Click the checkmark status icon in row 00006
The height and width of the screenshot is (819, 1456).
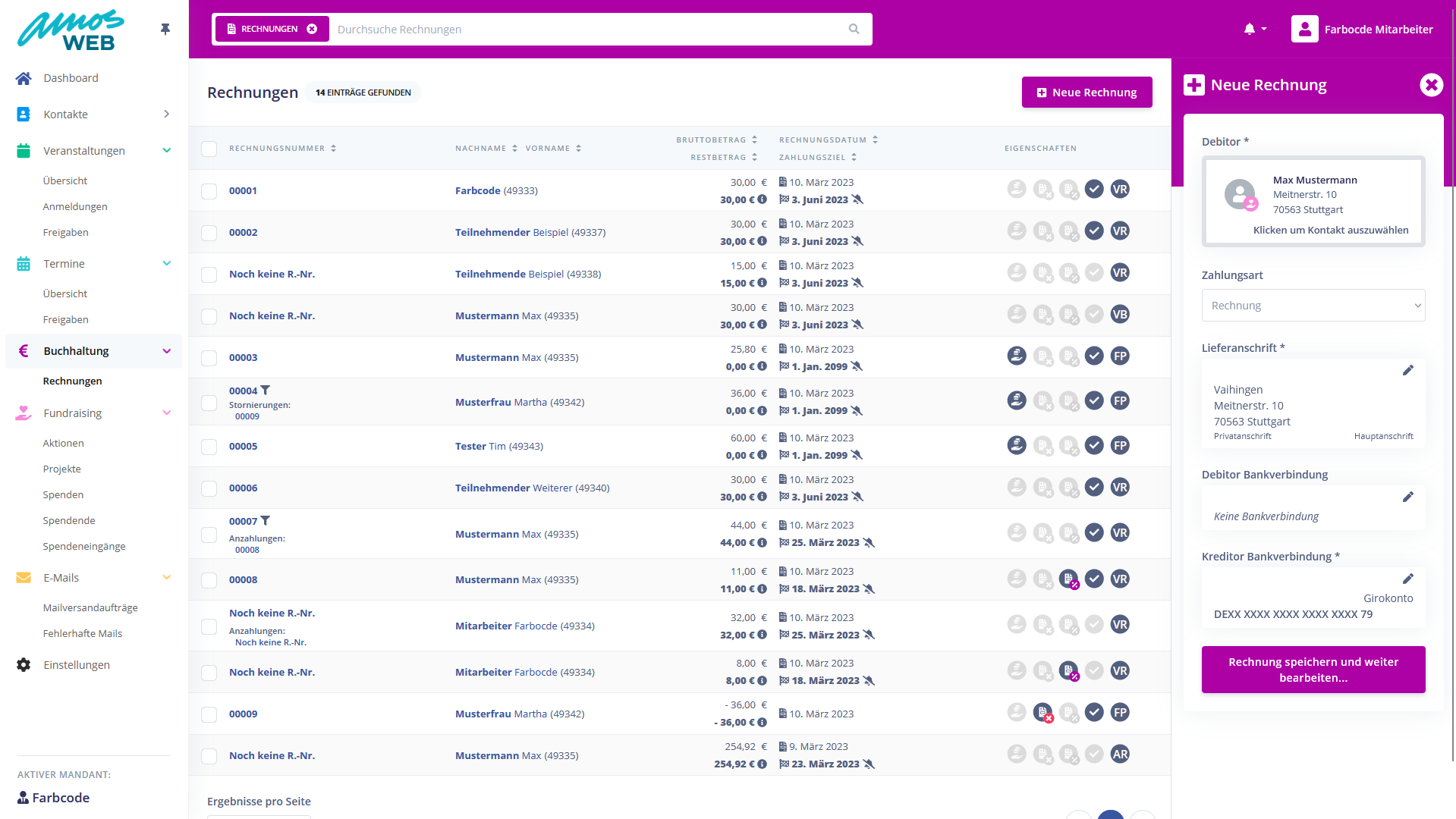click(x=1094, y=487)
